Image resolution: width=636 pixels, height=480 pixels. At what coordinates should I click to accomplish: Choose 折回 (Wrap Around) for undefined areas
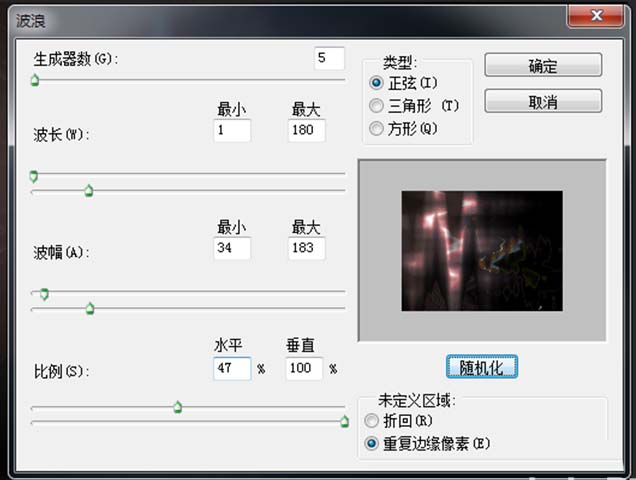(x=371, y=421)
